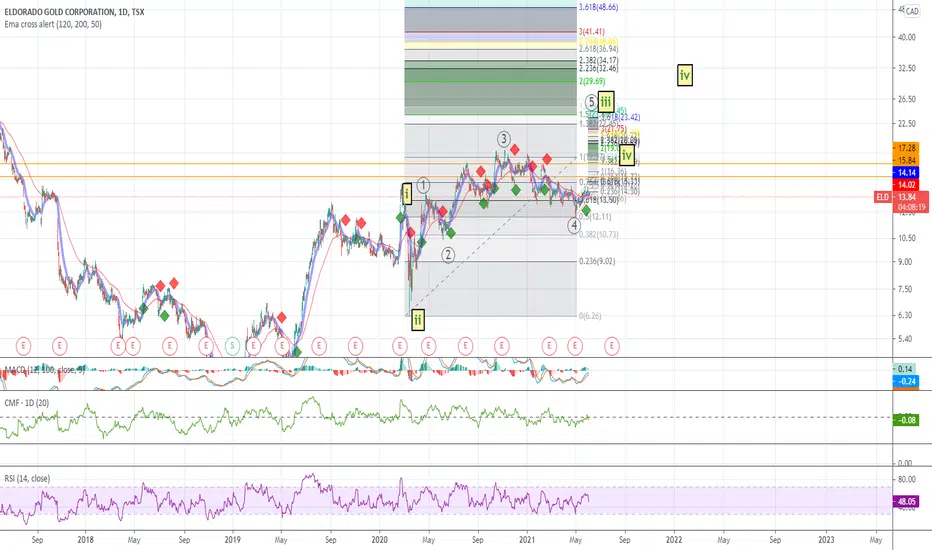
Task: Click 40.00 on the price axis
Action: tap(906, 37)
